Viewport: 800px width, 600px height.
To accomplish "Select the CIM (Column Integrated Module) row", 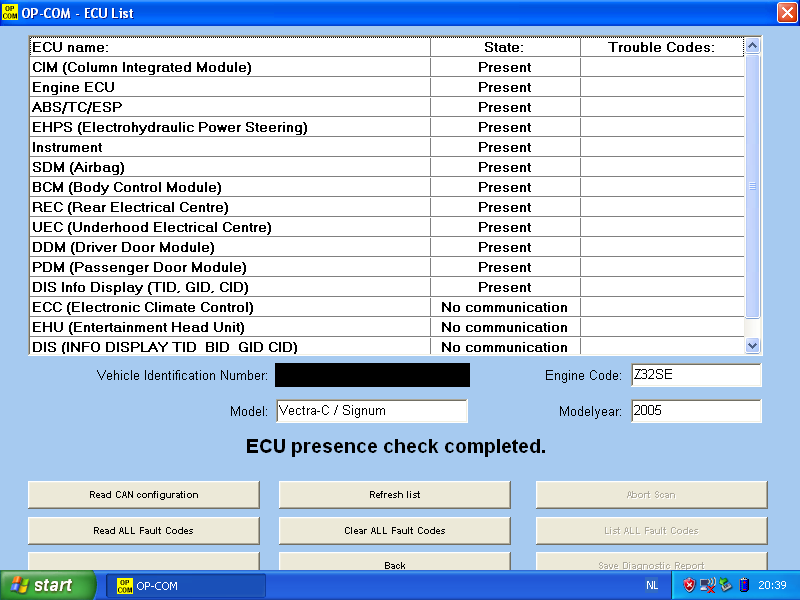I will click(x=387, y=67).
